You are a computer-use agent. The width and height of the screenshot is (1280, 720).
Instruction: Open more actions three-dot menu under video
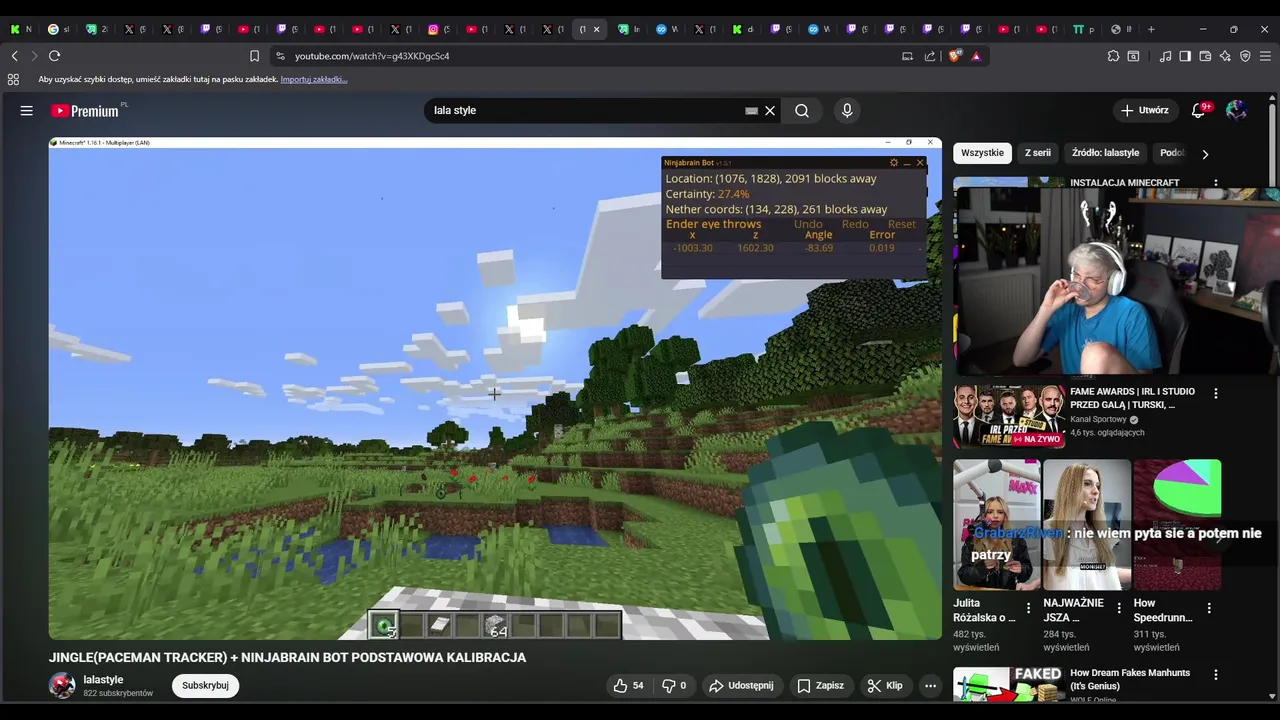(930, 685)
